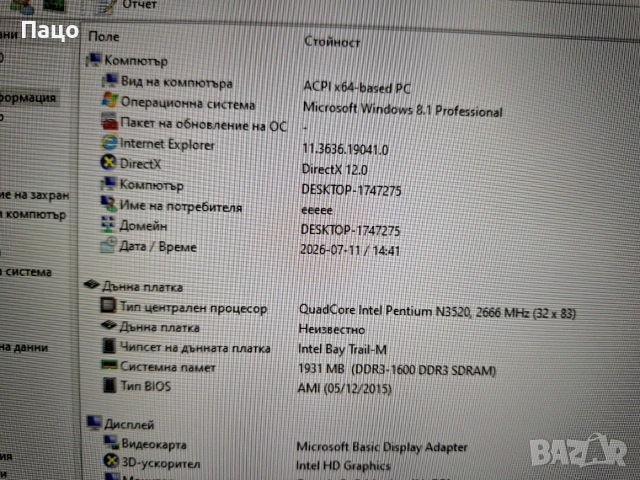This screenshot has width=640, height=480.
Task: Open the Intel Bay Trail-M chipset value
Action: [x=342, y=349]
